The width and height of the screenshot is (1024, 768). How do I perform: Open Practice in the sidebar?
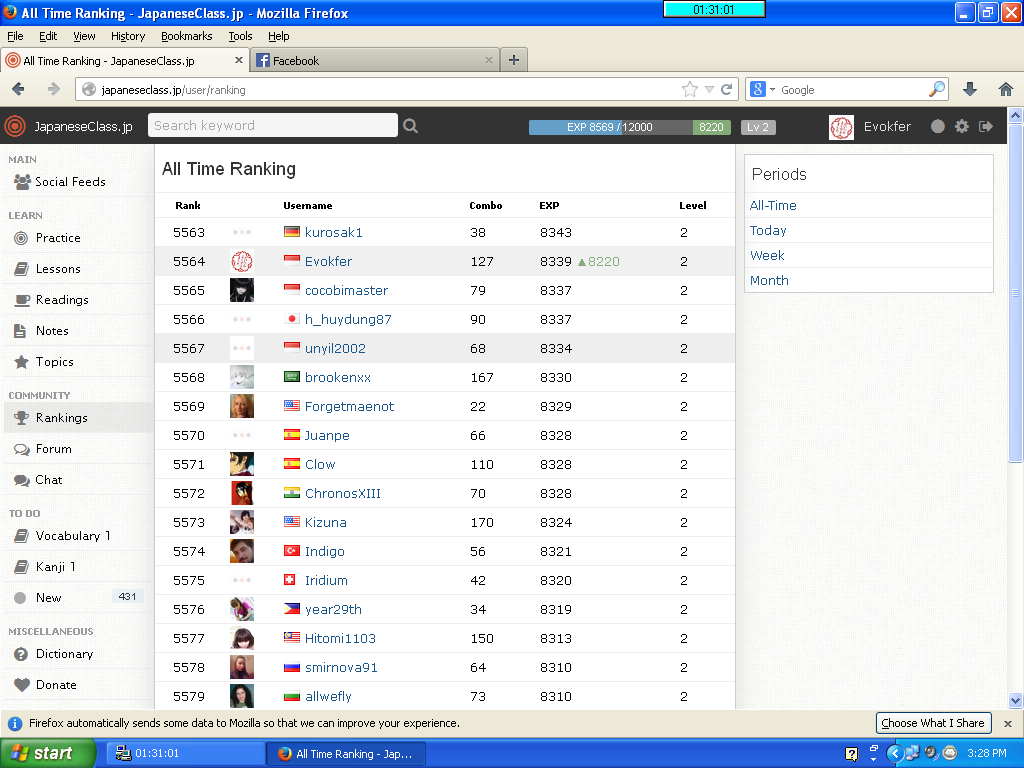(58, 238)
